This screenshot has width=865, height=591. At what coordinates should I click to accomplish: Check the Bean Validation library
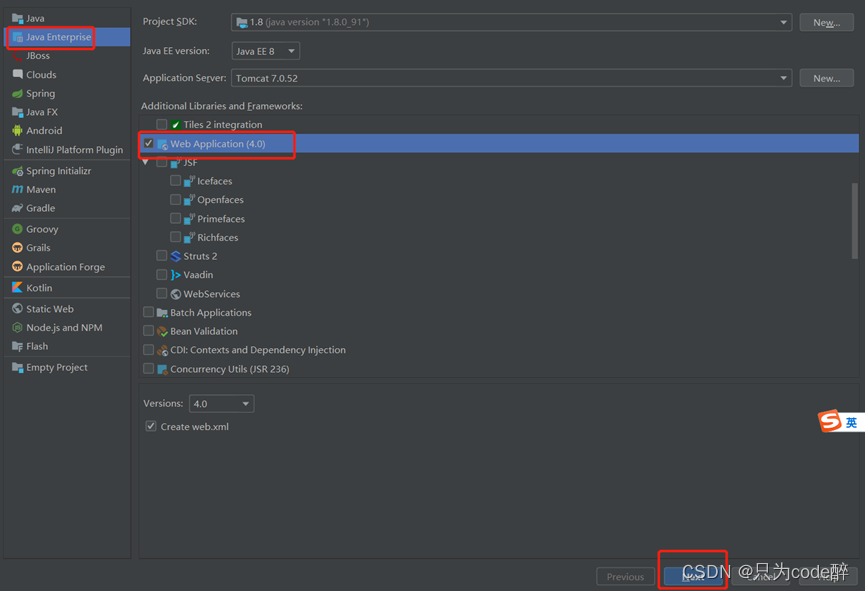point(148,331)
